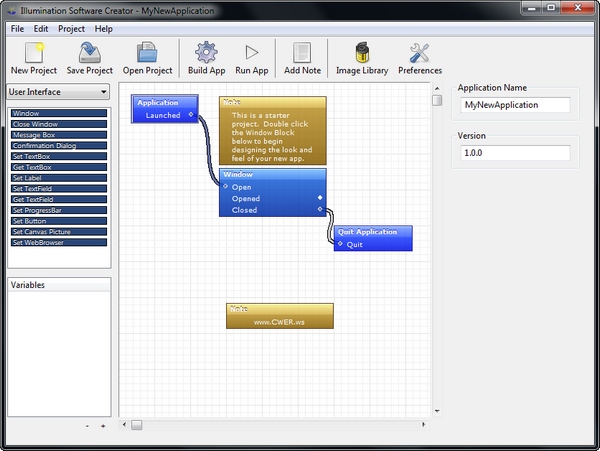Click the Build App gear icon
This screenshot has width=600, height=451.
pyautogui.click(x=206, y=53)
